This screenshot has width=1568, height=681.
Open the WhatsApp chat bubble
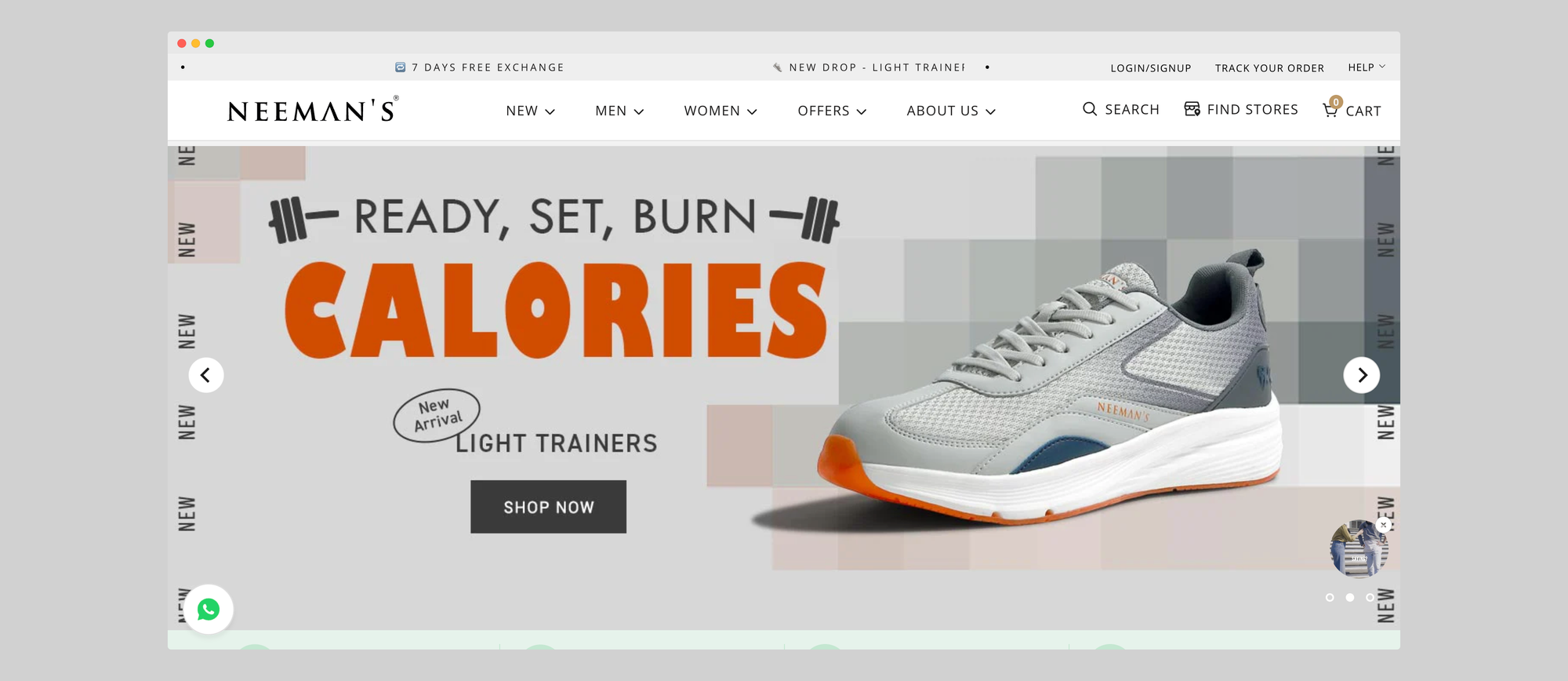(209, 610)
